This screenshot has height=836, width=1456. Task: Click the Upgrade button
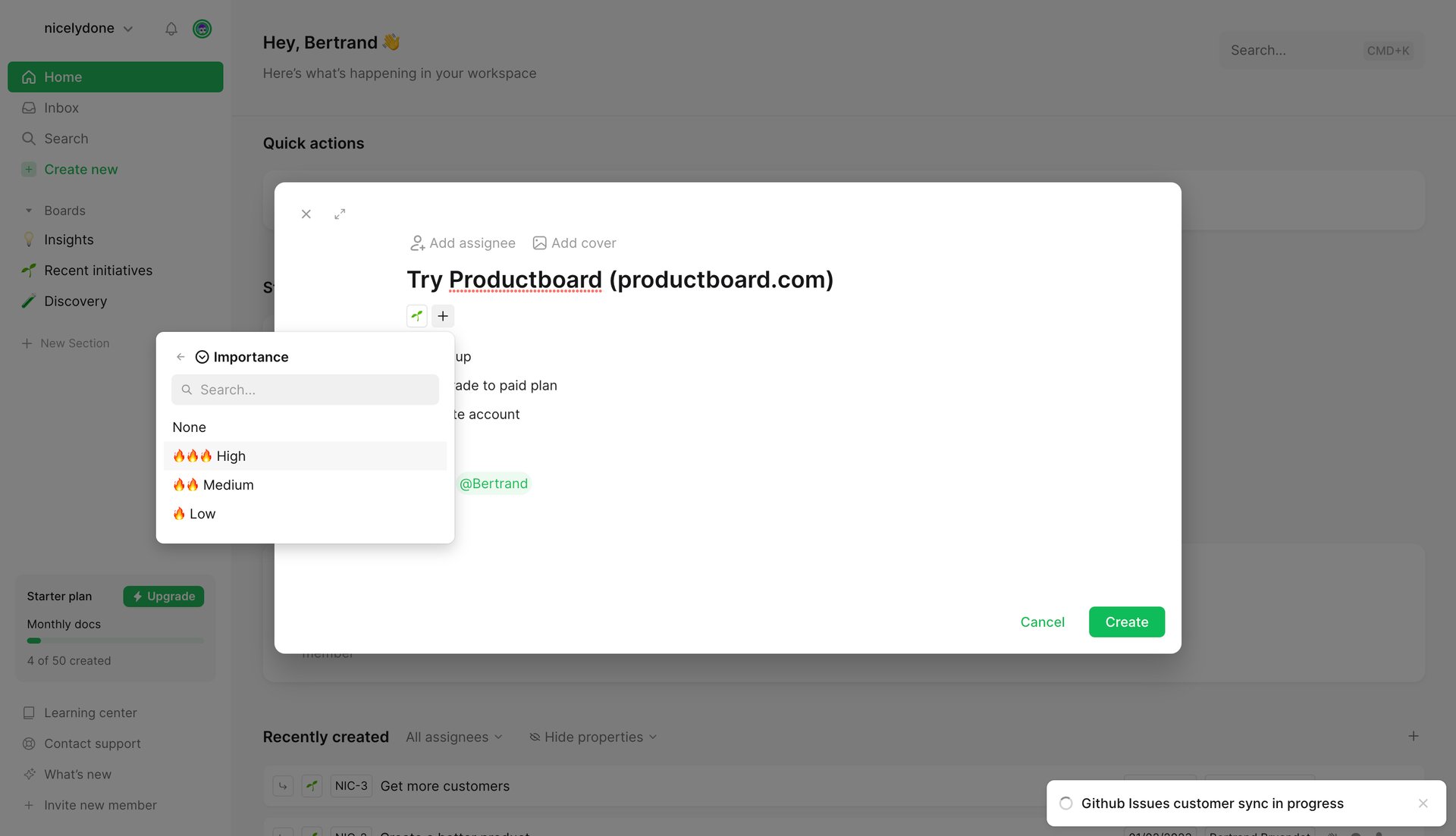[x=163, y=596]
